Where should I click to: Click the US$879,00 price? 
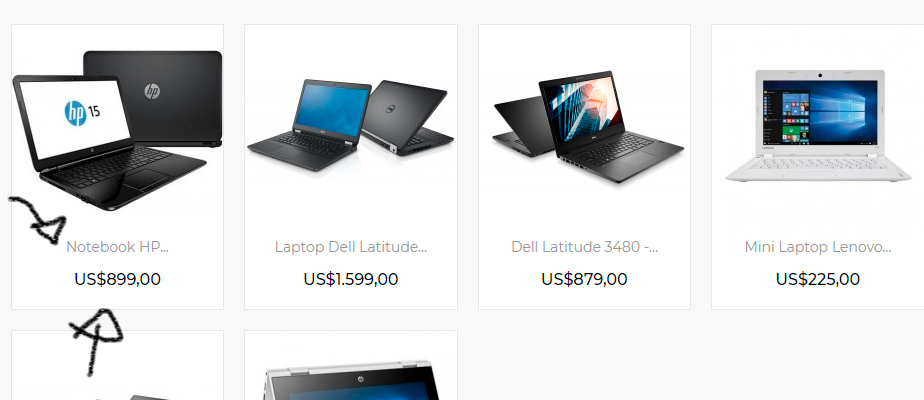point(584,279)
